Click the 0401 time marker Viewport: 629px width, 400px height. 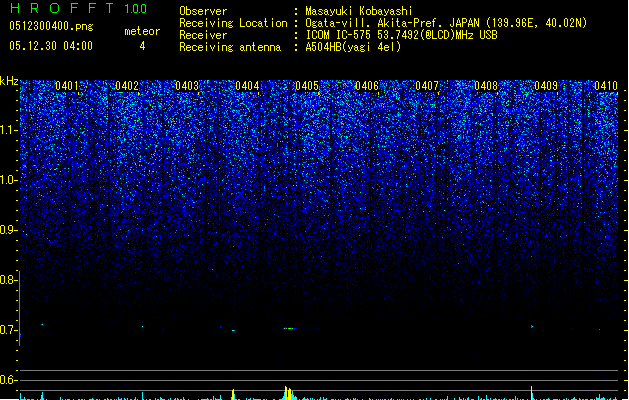(67, 86)
